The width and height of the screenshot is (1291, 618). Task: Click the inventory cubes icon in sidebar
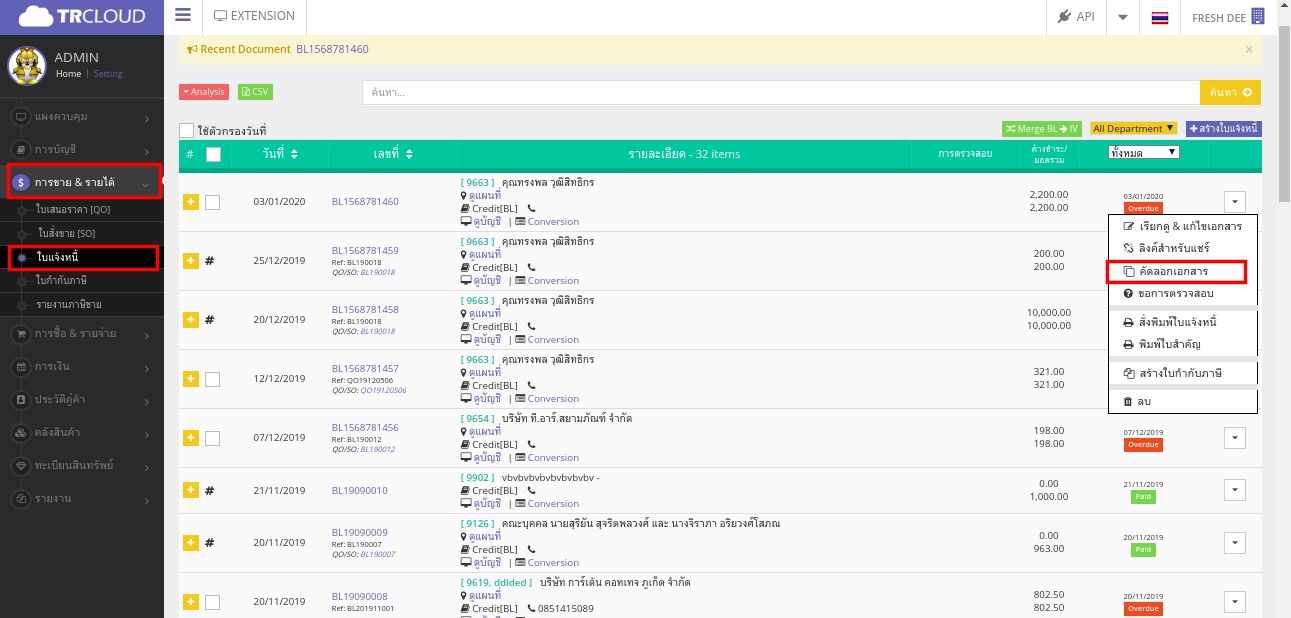(21, 432)
